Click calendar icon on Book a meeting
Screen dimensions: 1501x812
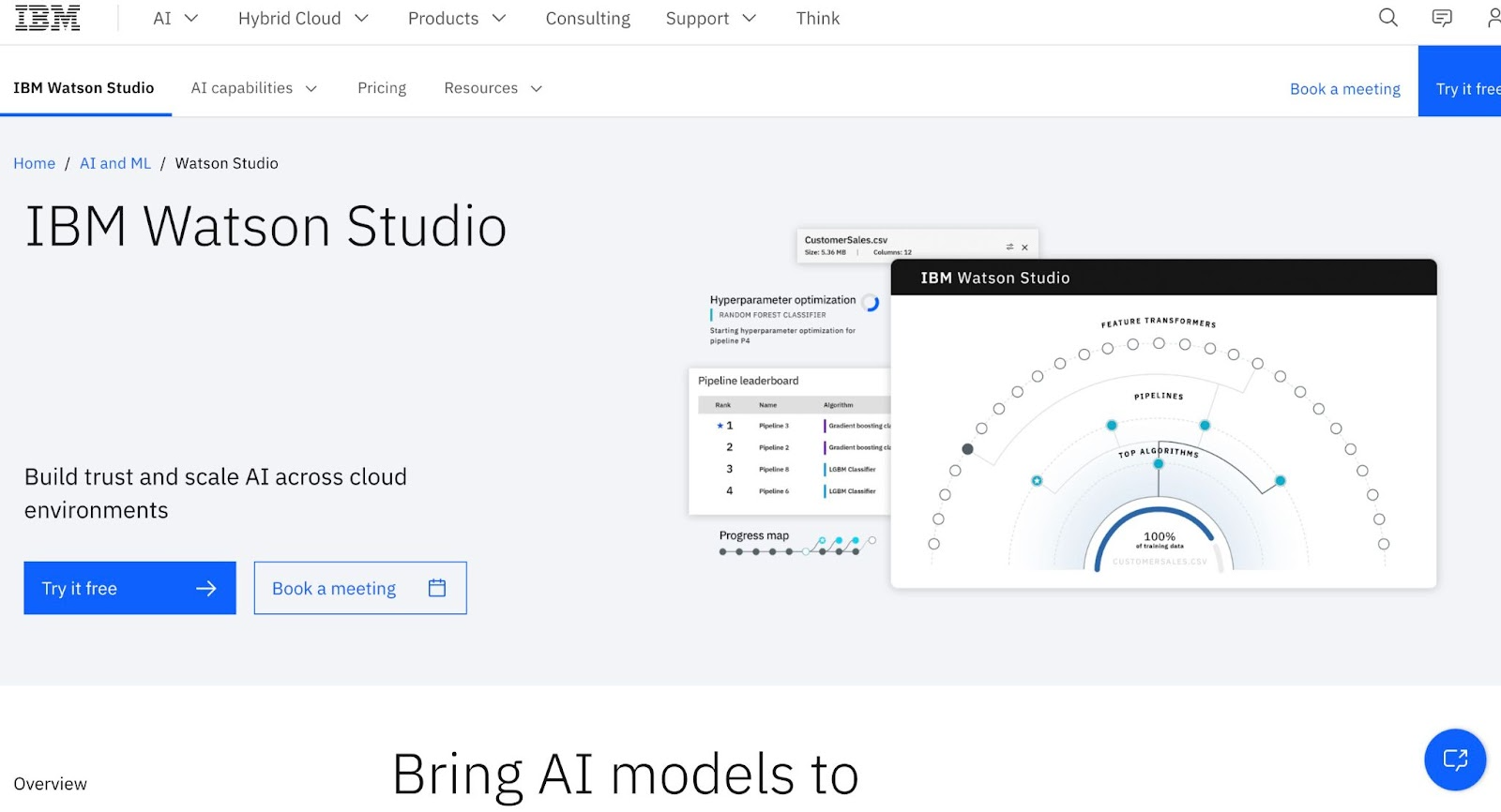[437, 588]
